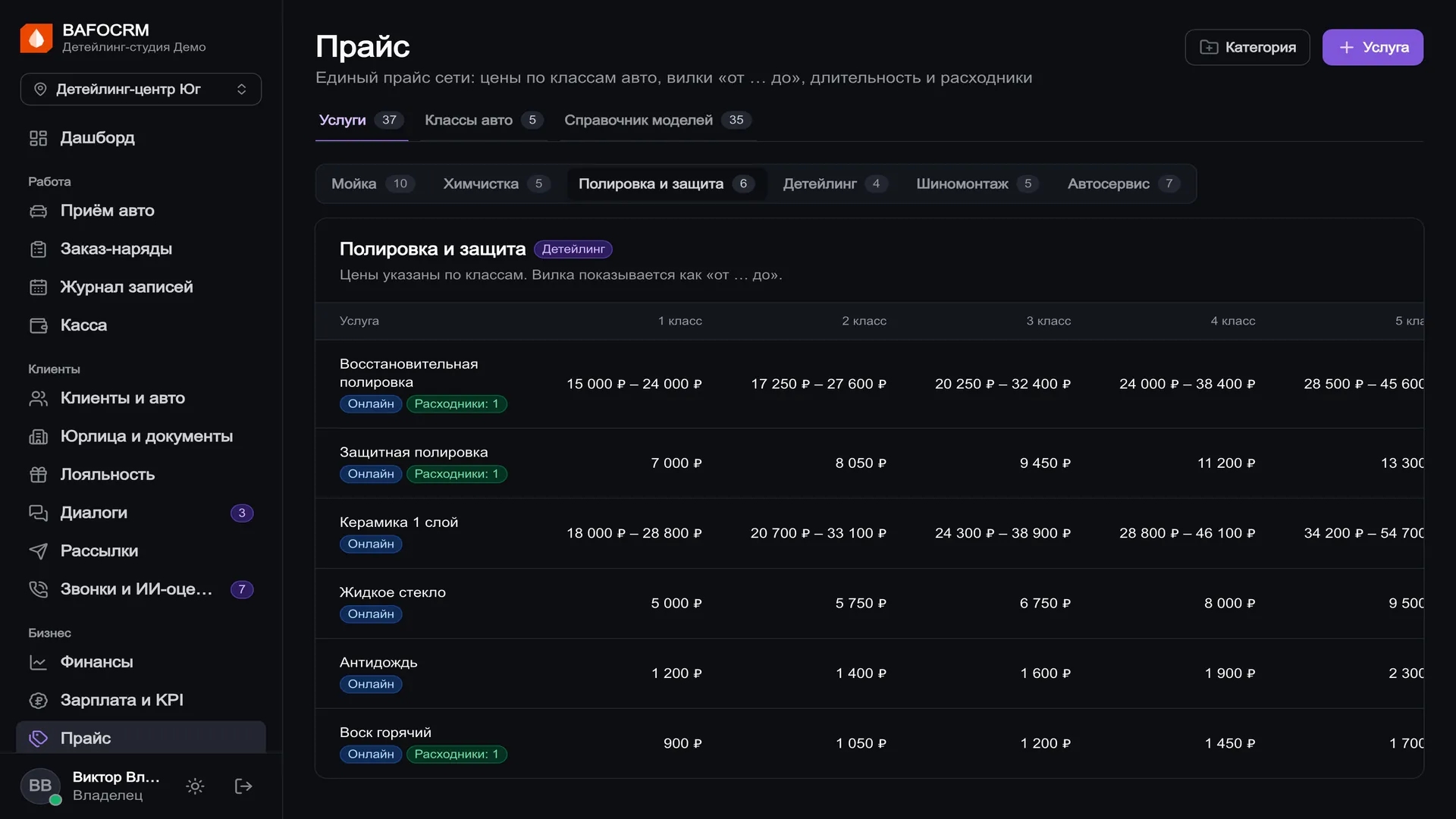Click the Категория button
Image resolution: width=1456 pixels, height=819 pixels.
coord(1247,48)
